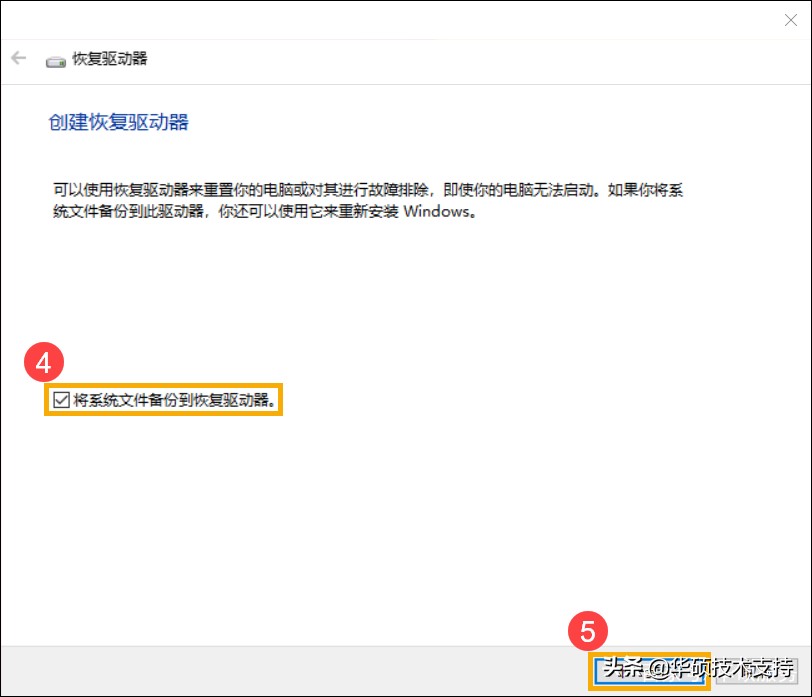Click the left-pointing navigation arrow

(x=18, y=57)
